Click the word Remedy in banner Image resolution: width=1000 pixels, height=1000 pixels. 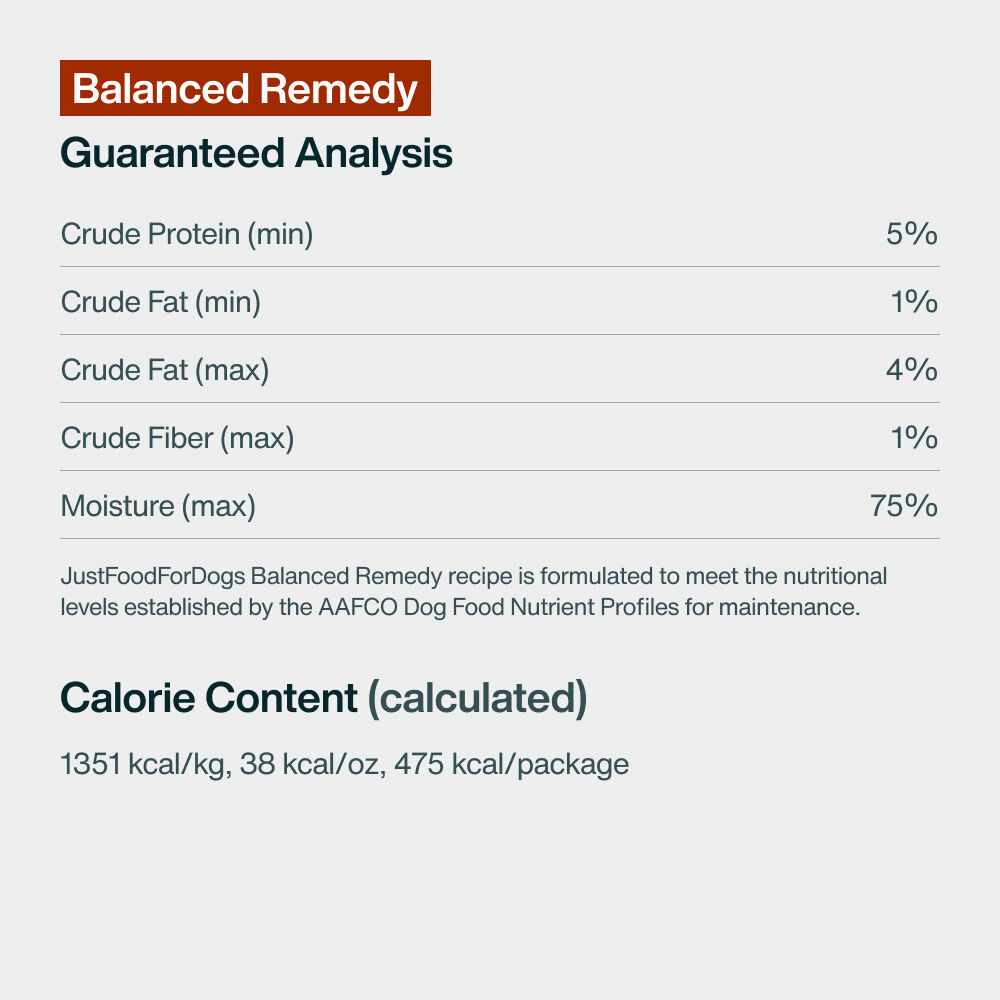pyautogui.click(x=339, y=89)
